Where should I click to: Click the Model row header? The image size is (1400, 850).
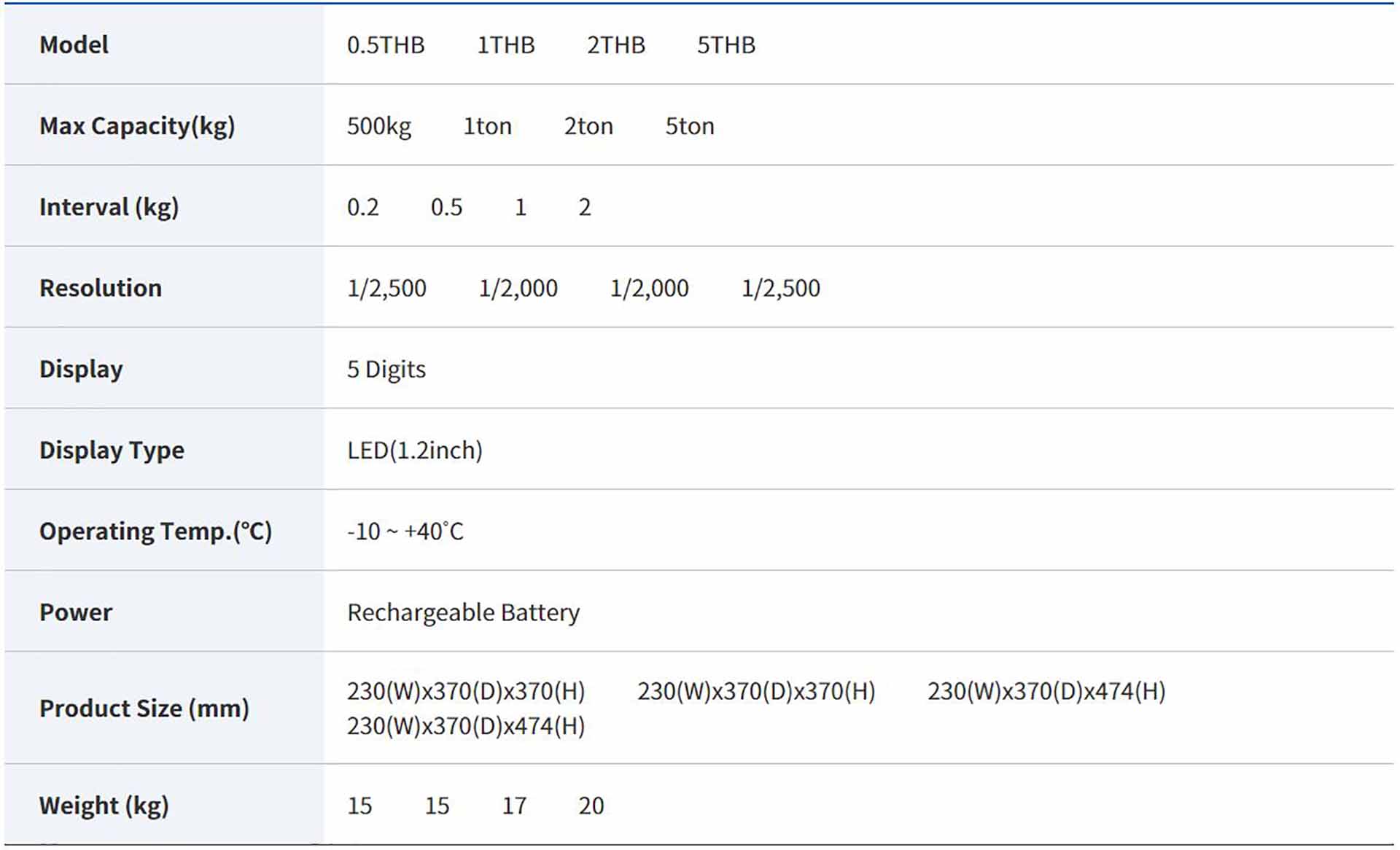click(74, 45)
